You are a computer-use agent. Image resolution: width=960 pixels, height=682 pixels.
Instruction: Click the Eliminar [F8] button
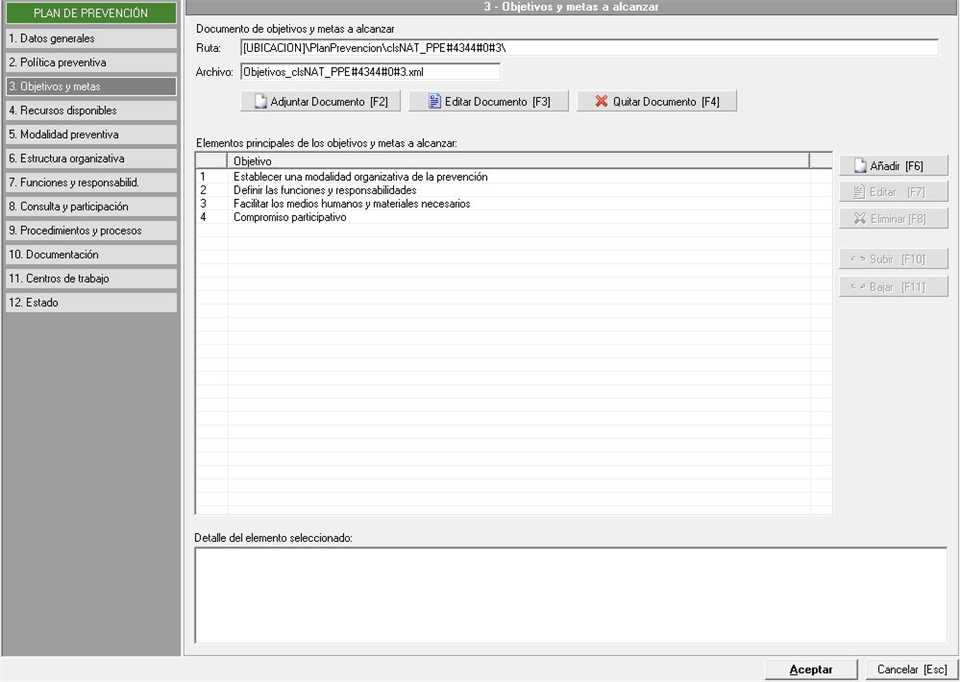(893, 219)
